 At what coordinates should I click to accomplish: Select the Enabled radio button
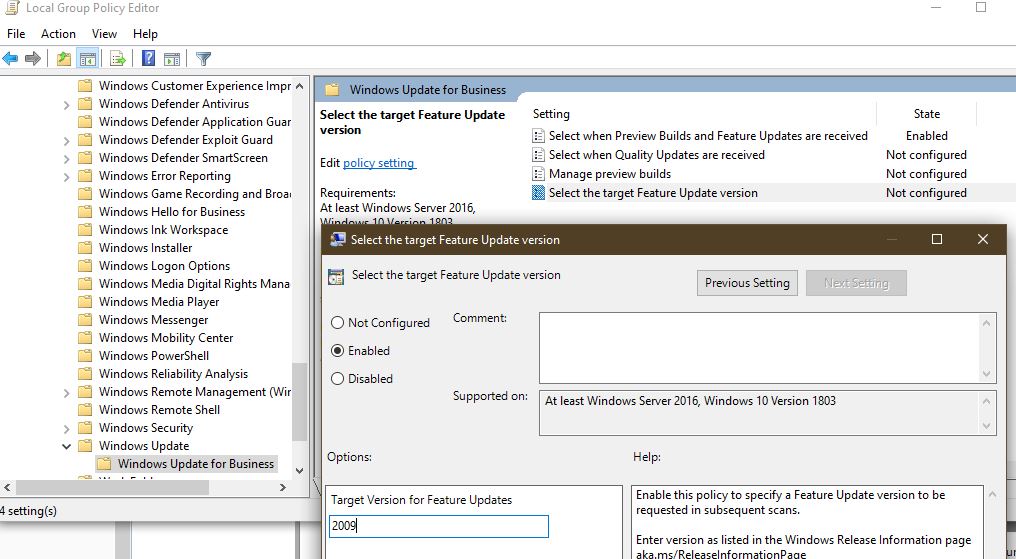point(337,351)
